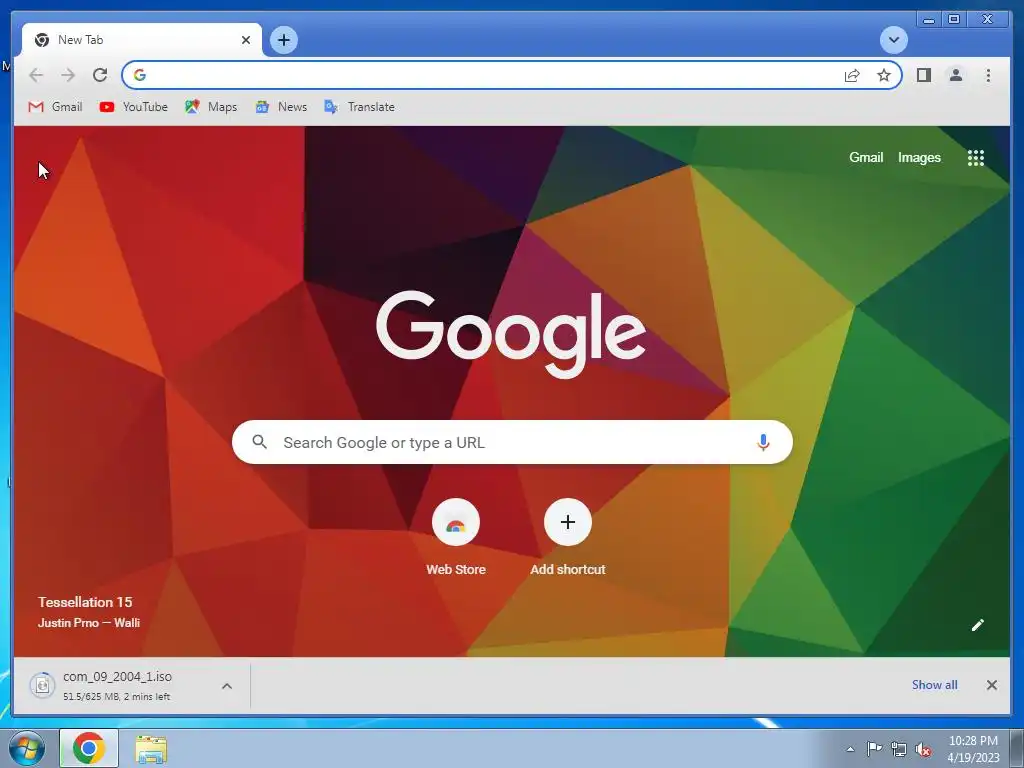Open the side panel icon

pyautogui.click(x=923, y=75)
